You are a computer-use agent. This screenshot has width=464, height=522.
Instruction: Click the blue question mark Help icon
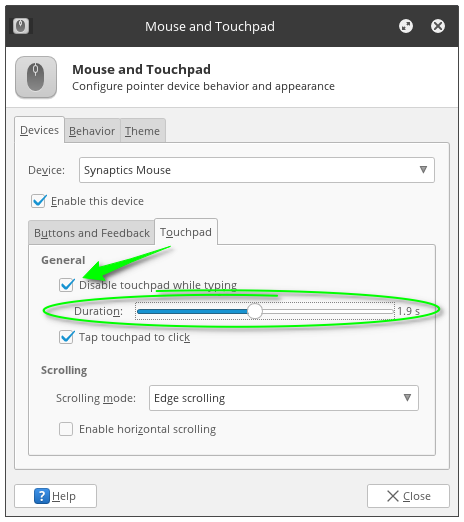pos(42,496)
